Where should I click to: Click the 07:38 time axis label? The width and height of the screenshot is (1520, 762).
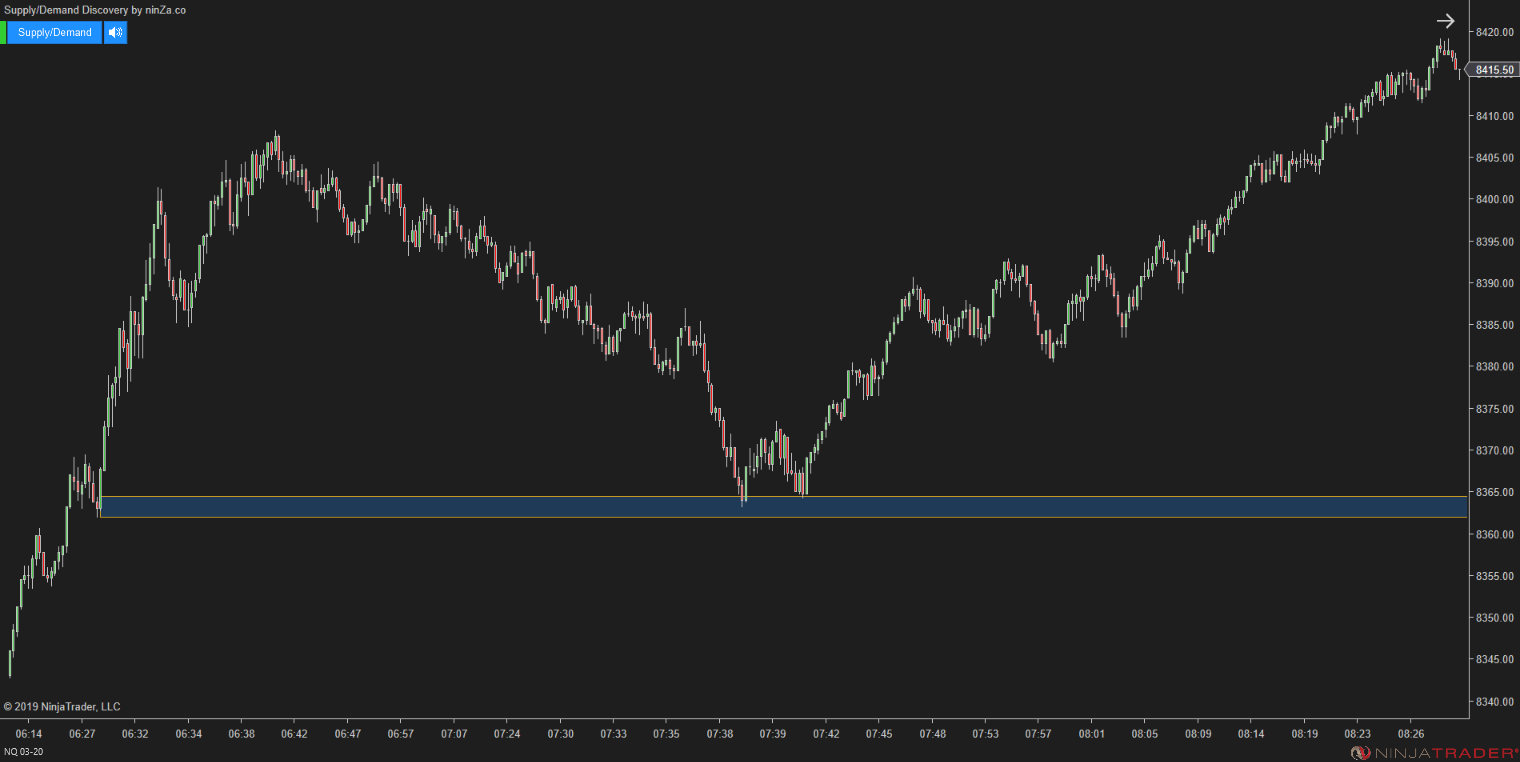tap(722, 733)
